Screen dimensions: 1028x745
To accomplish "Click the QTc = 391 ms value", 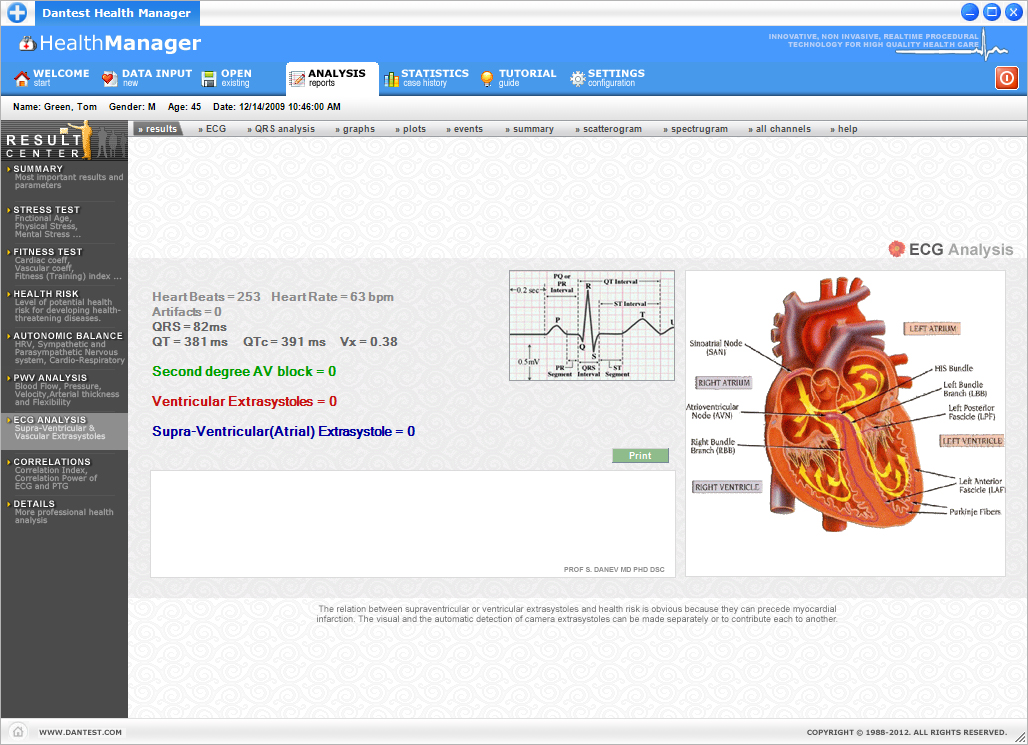I will coord(284,342).
